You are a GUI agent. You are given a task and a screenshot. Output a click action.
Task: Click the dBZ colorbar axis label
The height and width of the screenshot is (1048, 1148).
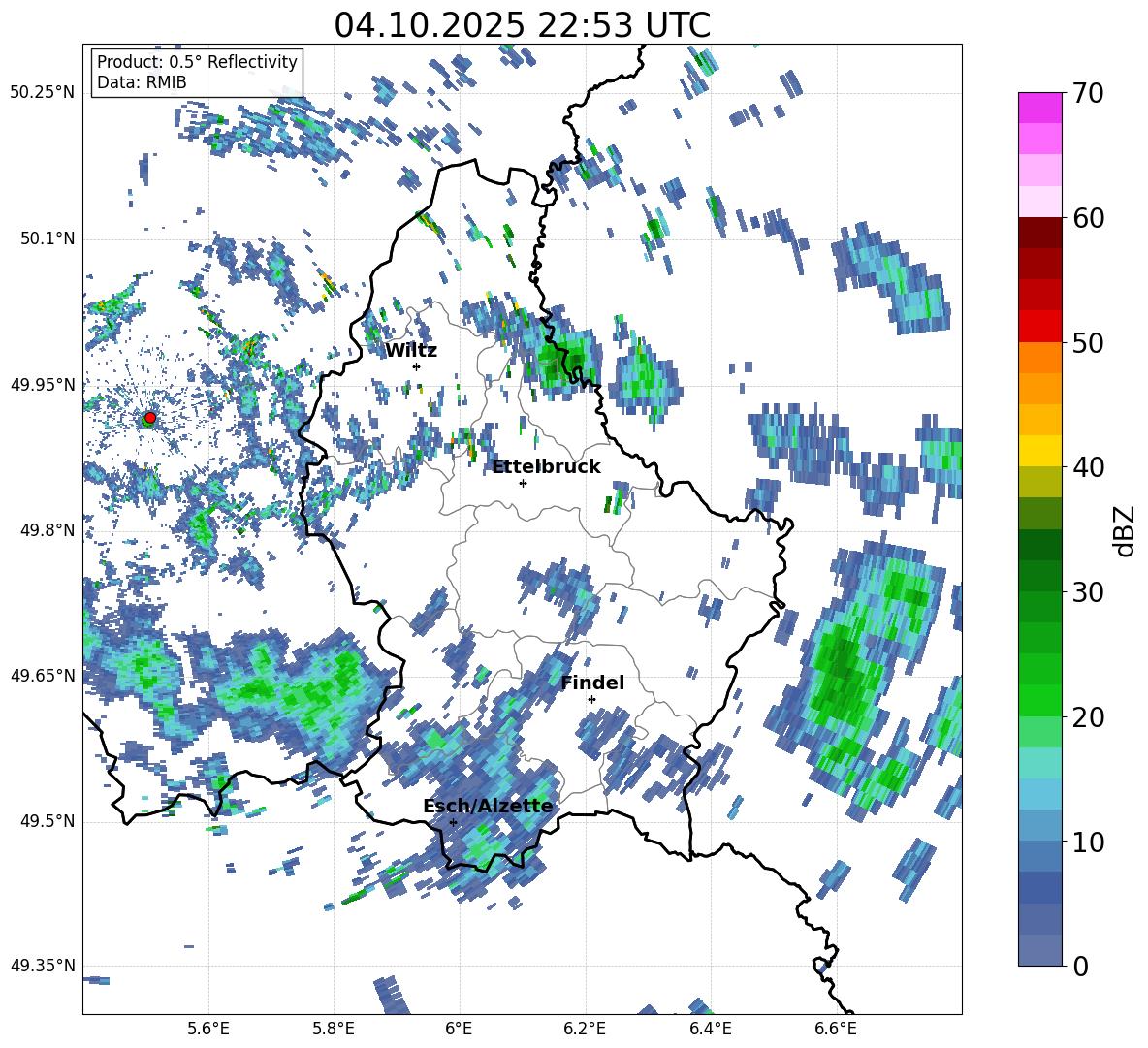[1126, 530]
